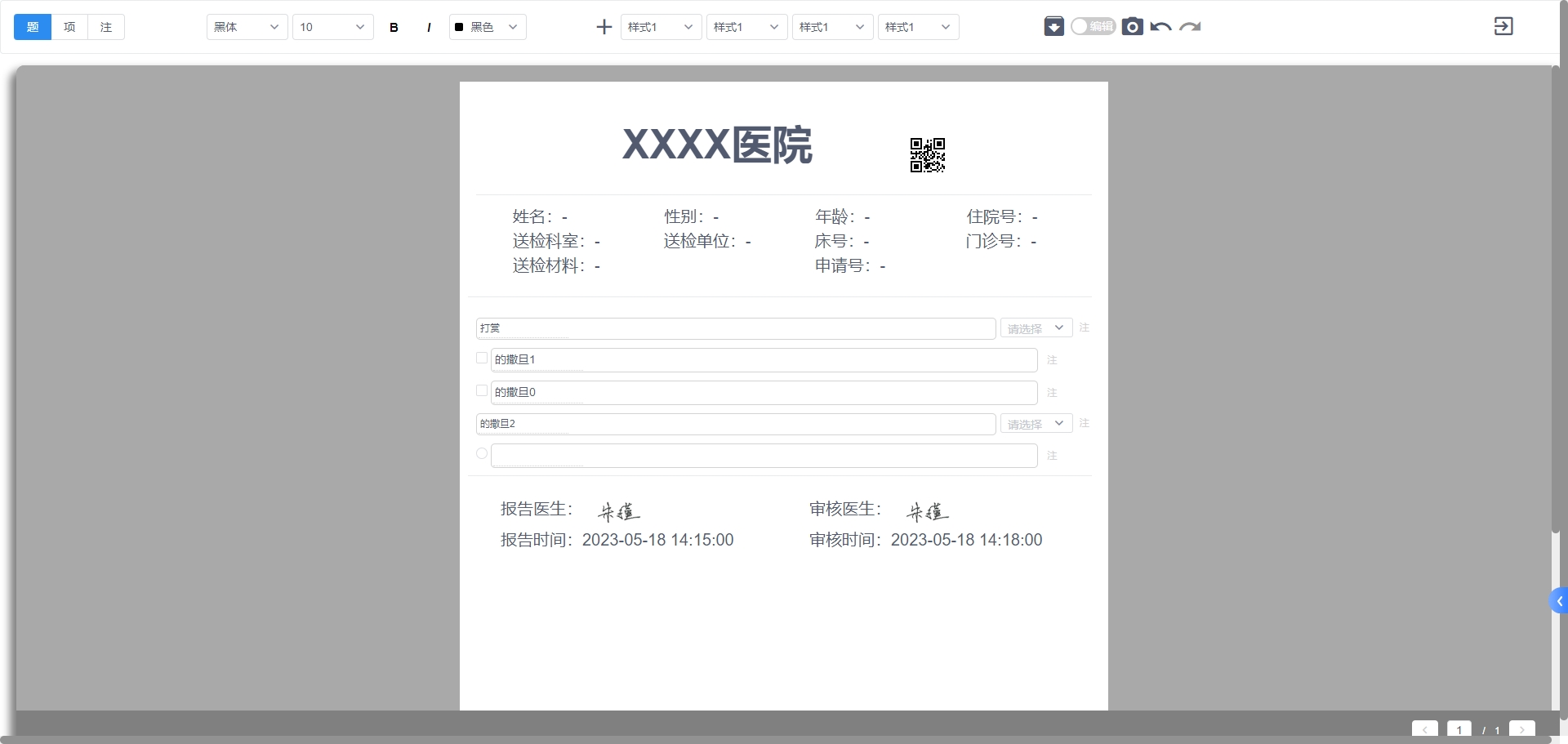
Task: Click the XXXX医院 title
Action: click(717, 145)
